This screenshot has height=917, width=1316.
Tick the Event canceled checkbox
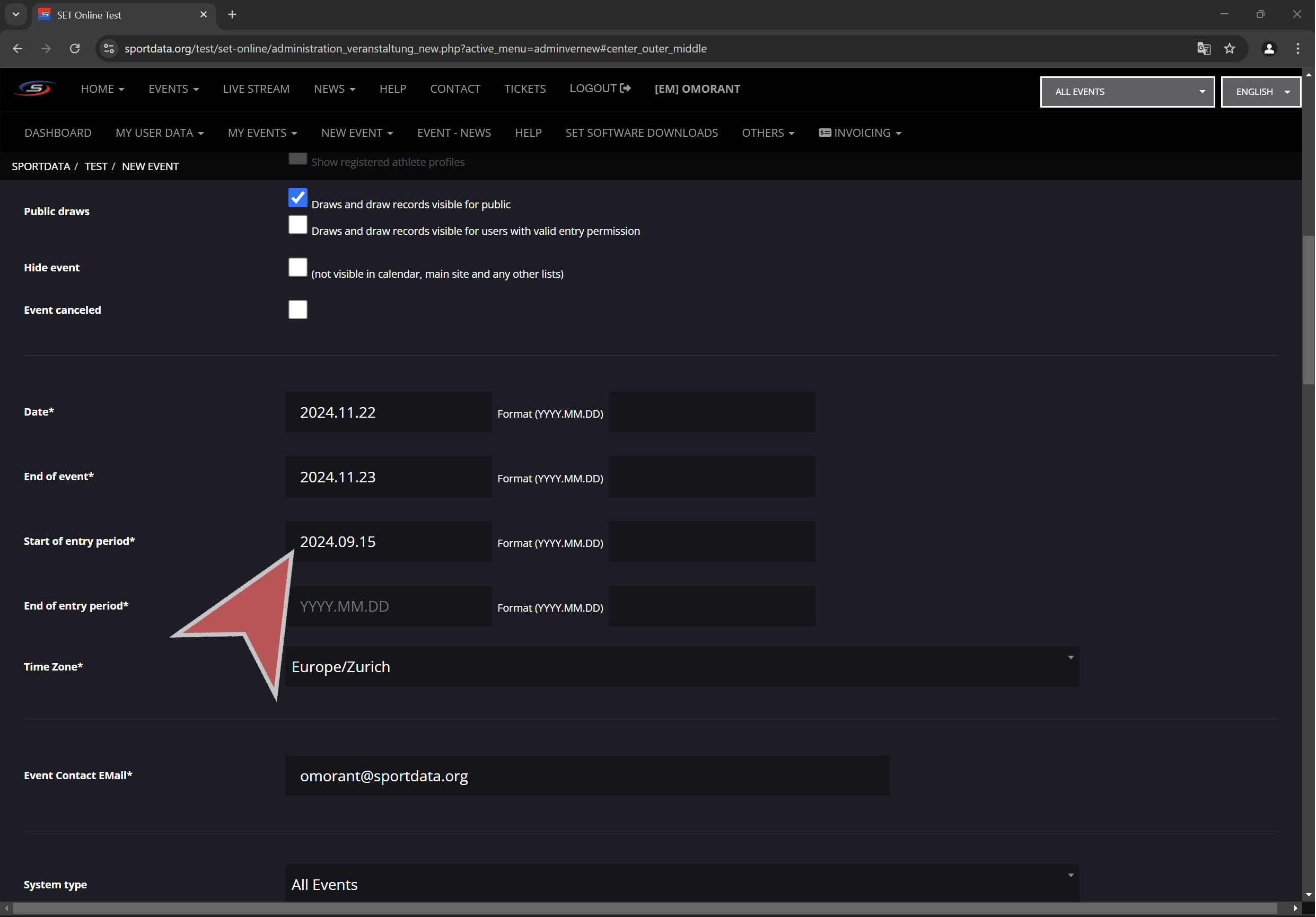click(297, 310)
